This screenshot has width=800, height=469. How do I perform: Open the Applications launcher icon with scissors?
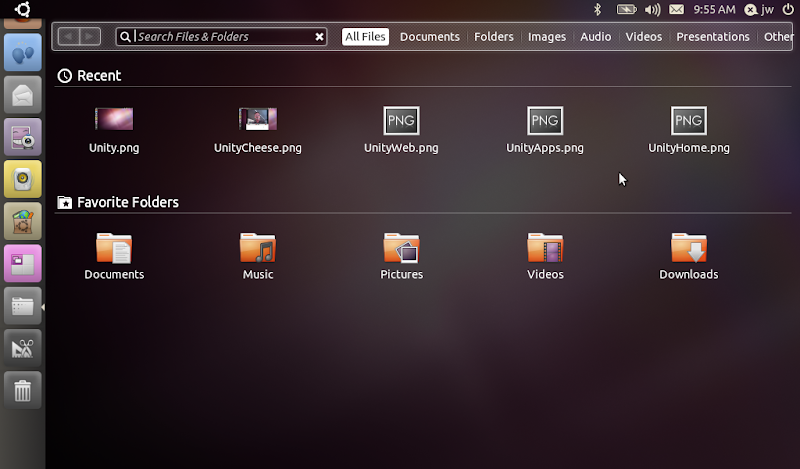click(x=23, y=349)
